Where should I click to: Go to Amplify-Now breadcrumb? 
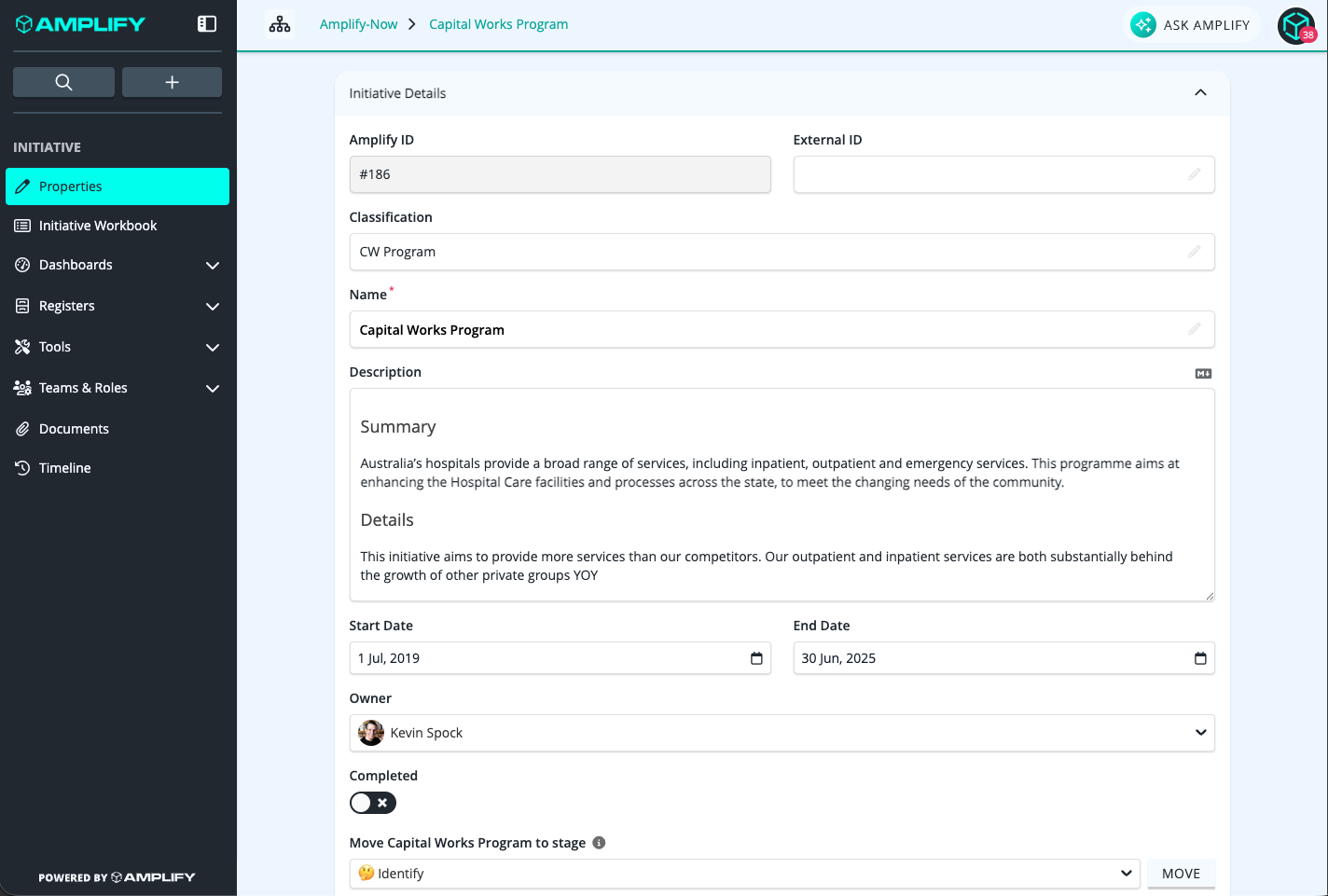click(x=358, y=24)
